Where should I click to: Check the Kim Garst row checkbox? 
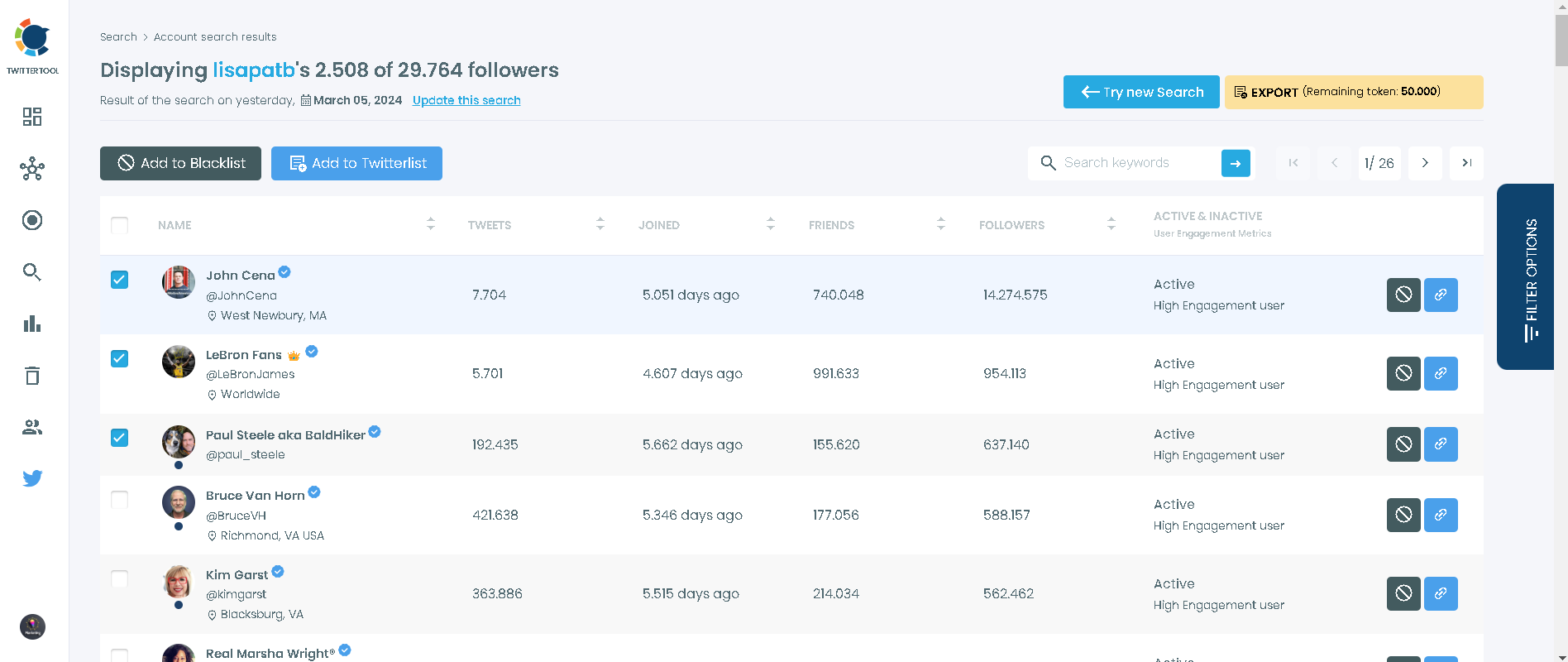pos(120,578)
